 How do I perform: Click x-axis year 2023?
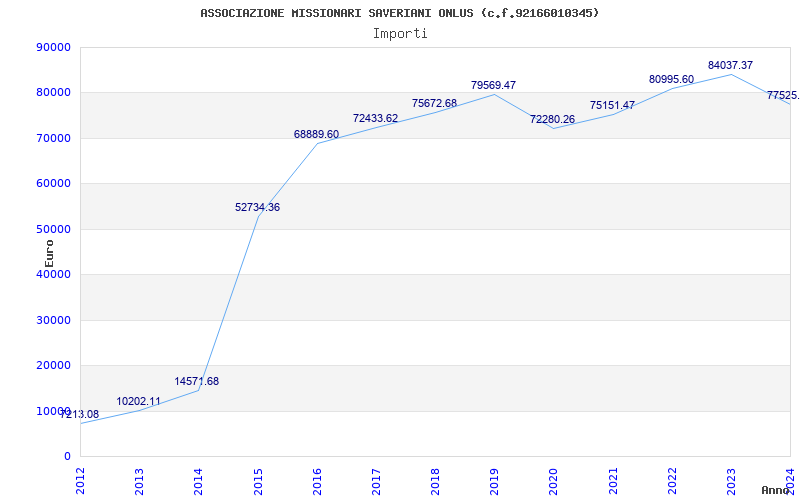click(731, 482)
